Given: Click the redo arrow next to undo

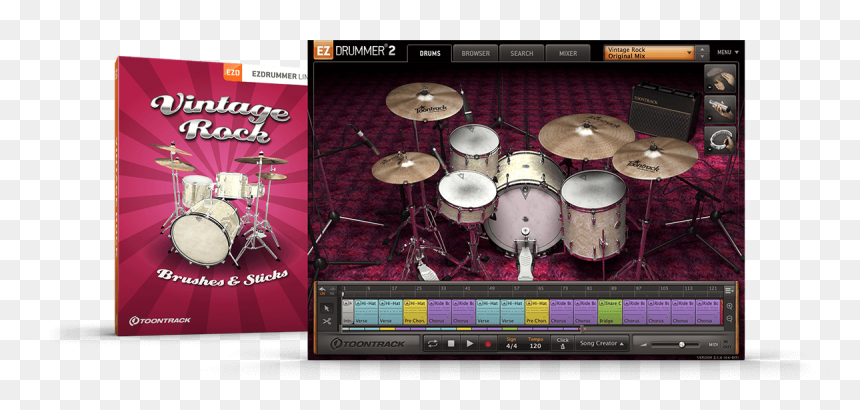Looking at the screenshot, I should (331, 289).
